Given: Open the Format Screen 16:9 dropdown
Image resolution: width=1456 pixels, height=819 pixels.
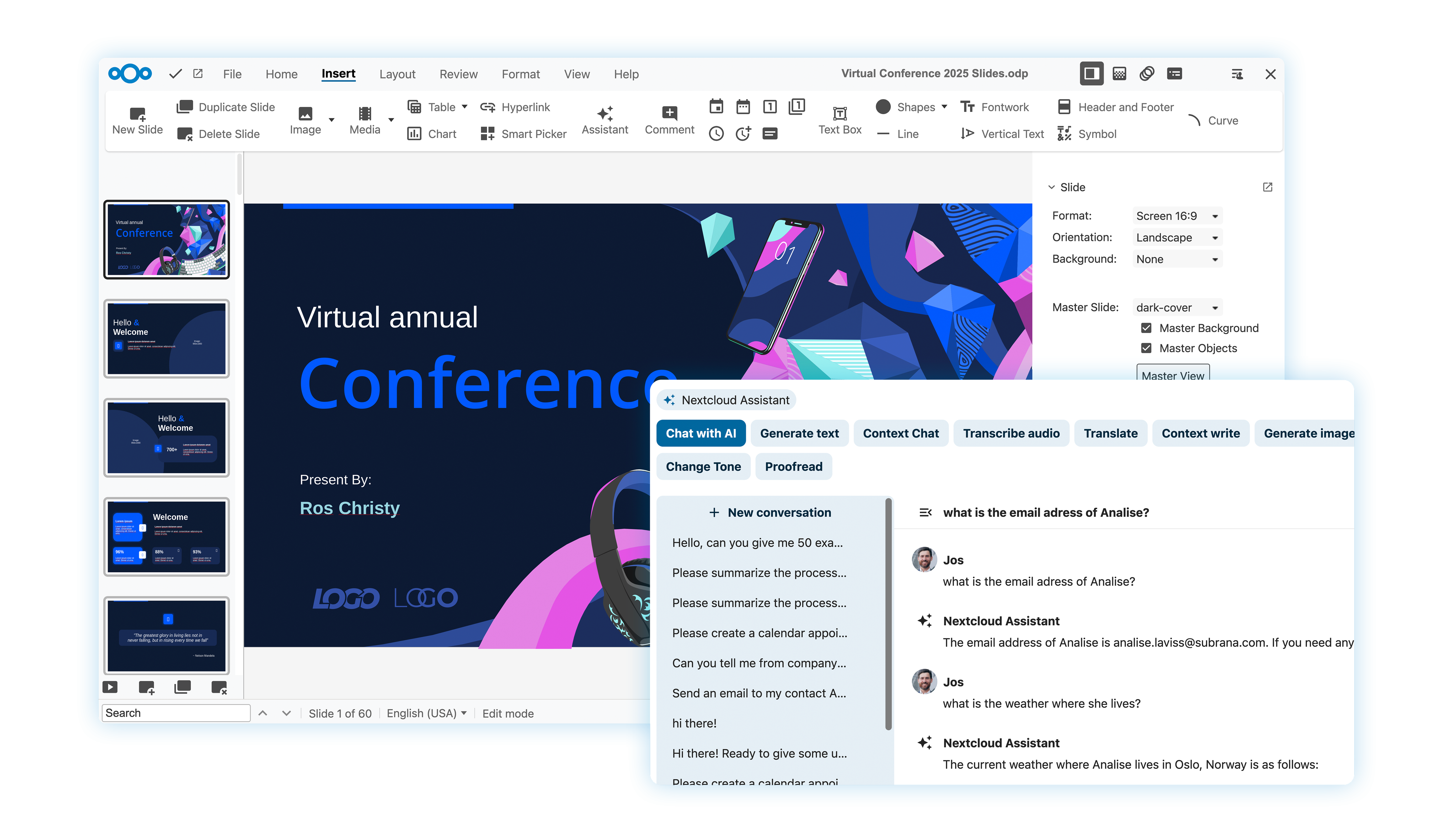Looking at the screenshot, I should click(1177, 216).
